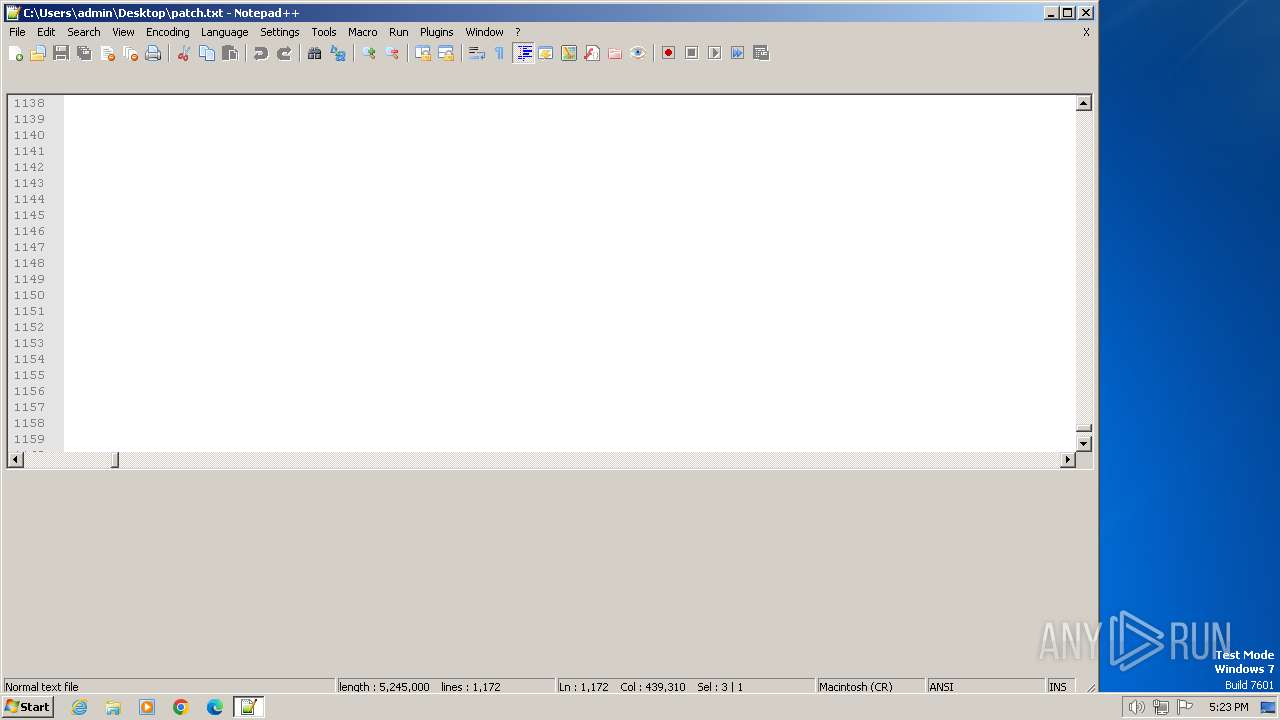1280x720 pixels.
Task: Toggle synchronize vertical scrolling
Action: click(423, 53)
